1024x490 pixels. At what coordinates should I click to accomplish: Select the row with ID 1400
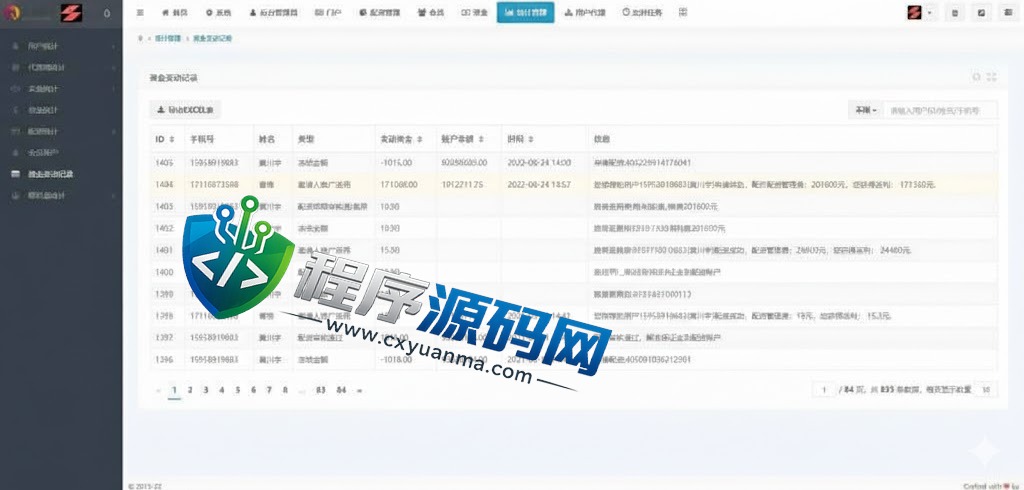pyautogui.click(x=573, y=272)
